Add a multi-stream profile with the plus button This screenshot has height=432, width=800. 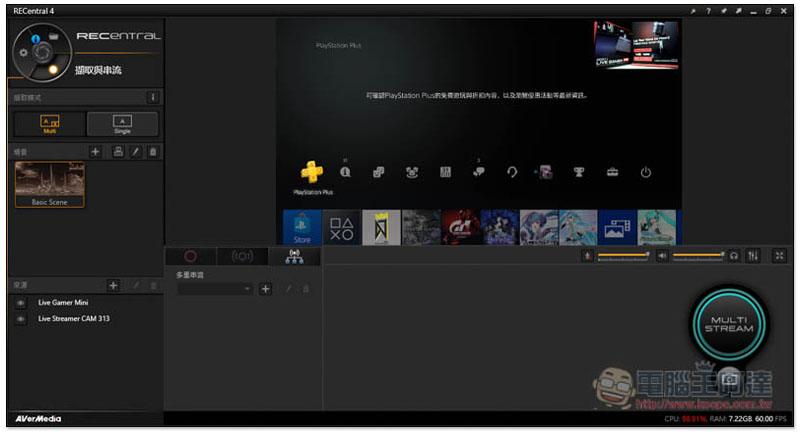pyautogui.click(x=265, y=289)
